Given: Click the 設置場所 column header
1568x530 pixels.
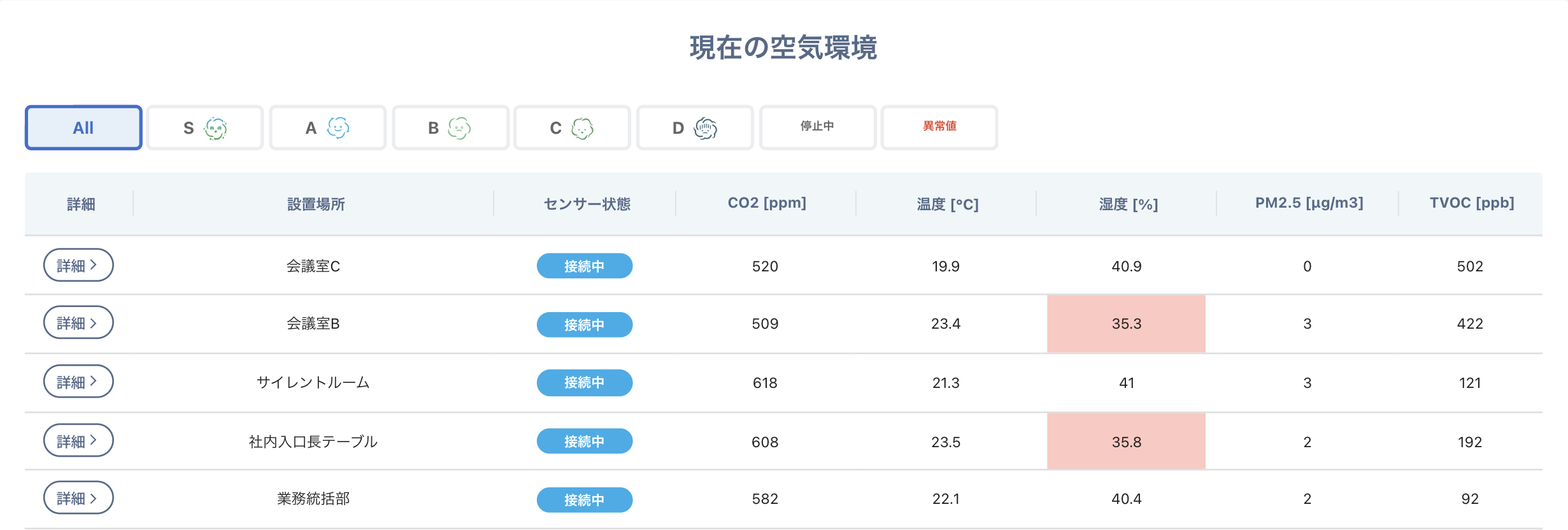Looking at the screenshot, I should [316, 204].
